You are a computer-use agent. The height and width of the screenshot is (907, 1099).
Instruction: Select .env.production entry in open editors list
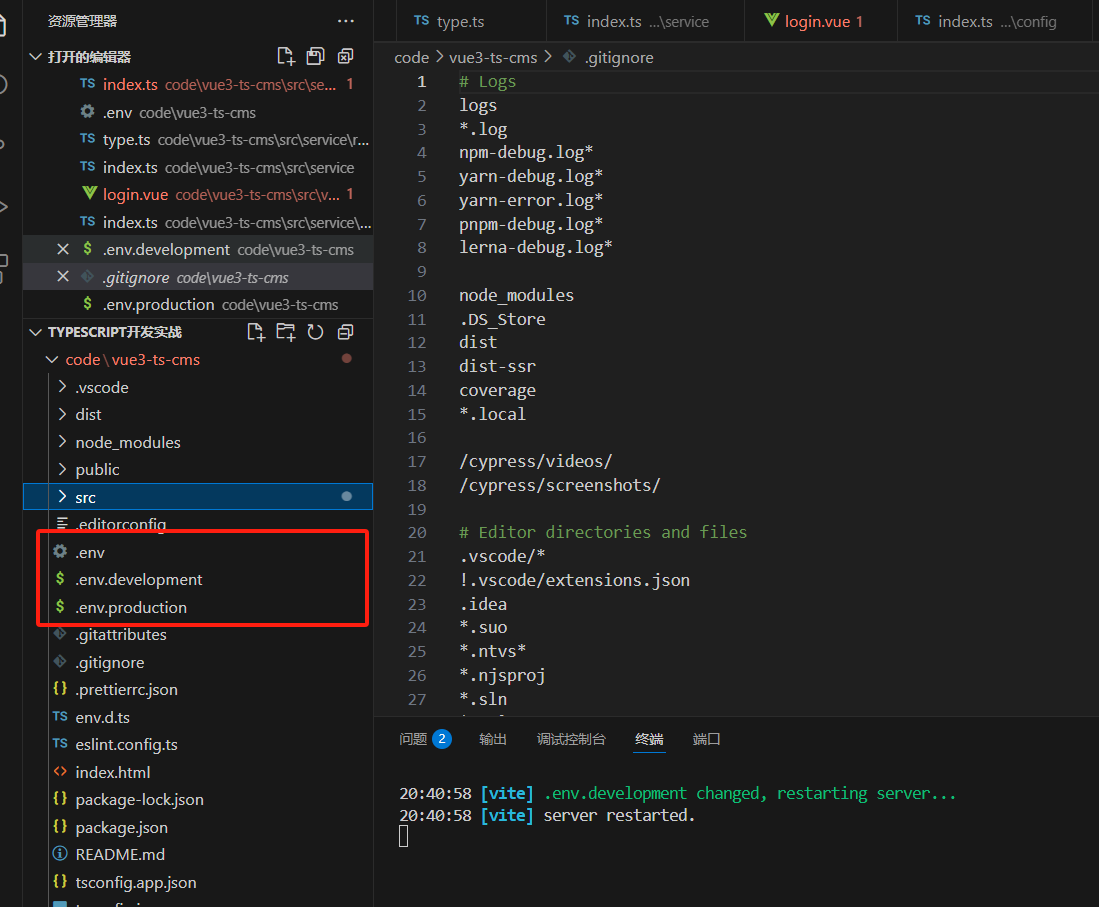click(198, 304)
